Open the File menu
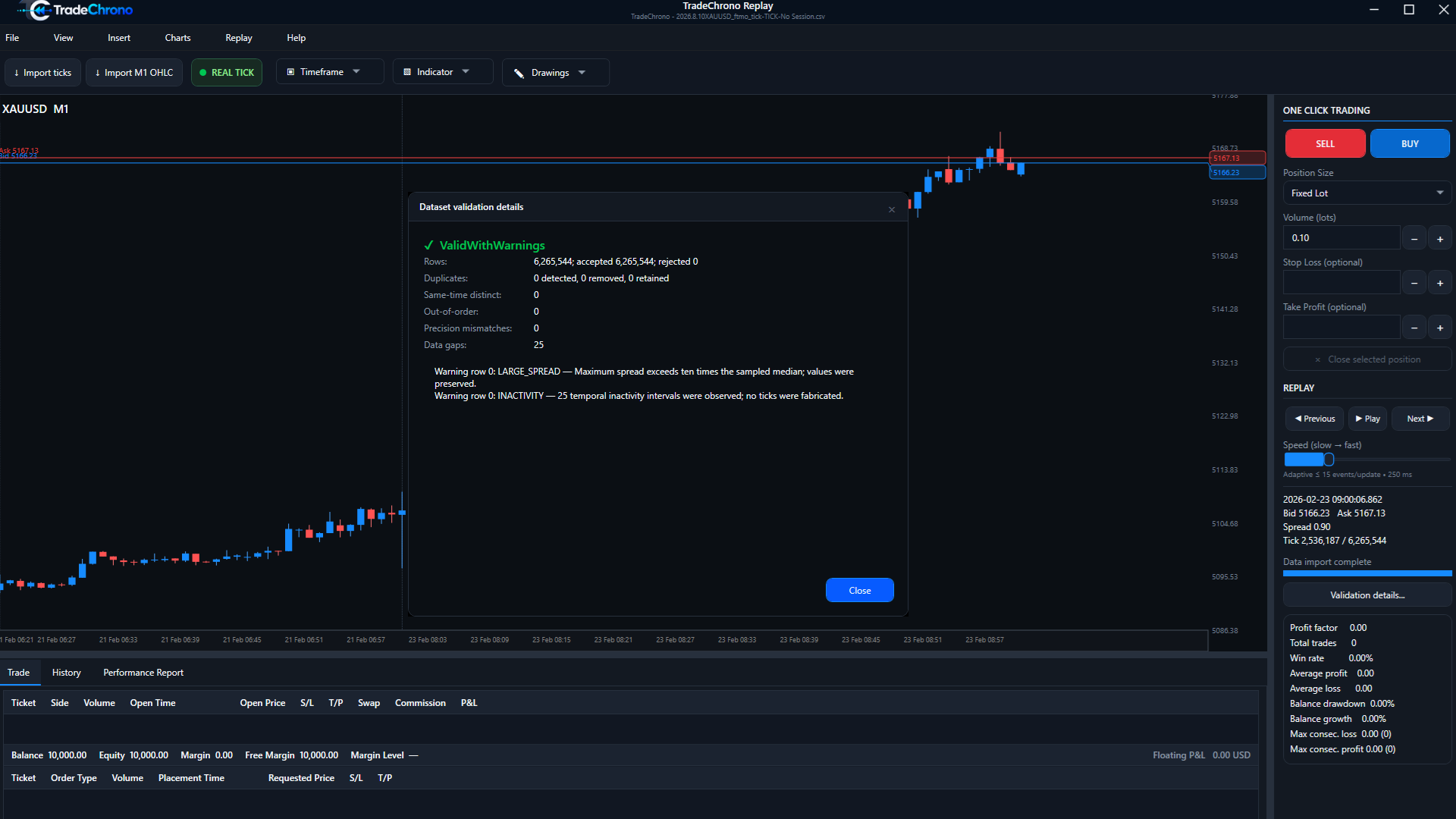Screen dimensions: 1456x819 coord(12,38)
